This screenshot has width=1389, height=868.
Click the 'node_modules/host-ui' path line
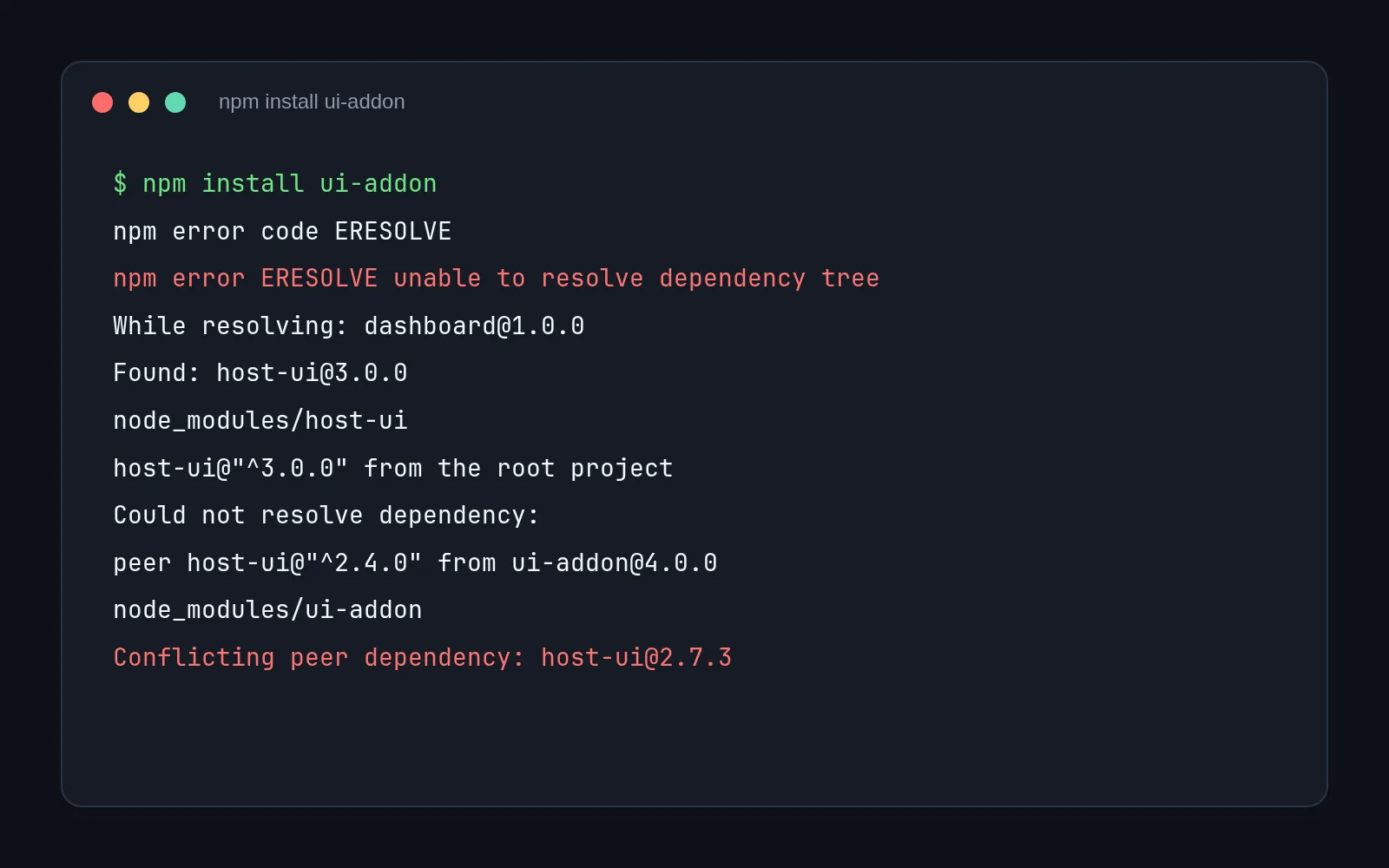(260, 421)
